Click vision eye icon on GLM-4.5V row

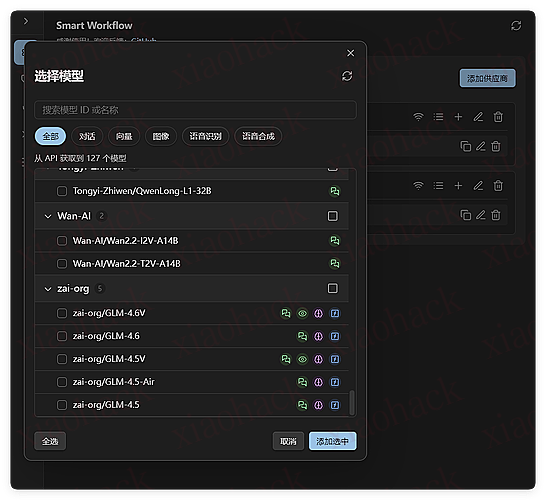coord(302,359)
